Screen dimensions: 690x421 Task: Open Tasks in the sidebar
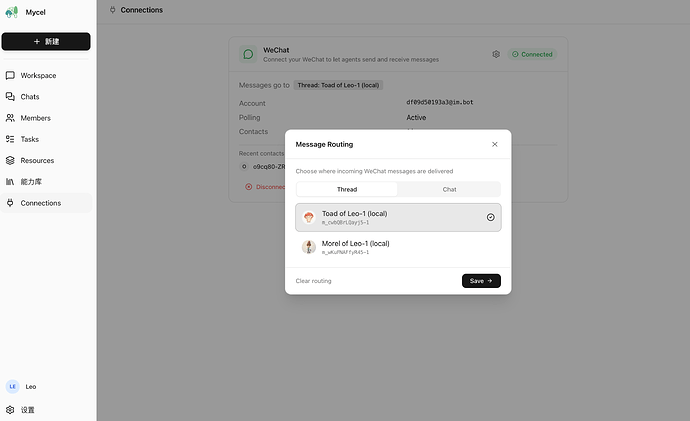(x=46, y=139)
